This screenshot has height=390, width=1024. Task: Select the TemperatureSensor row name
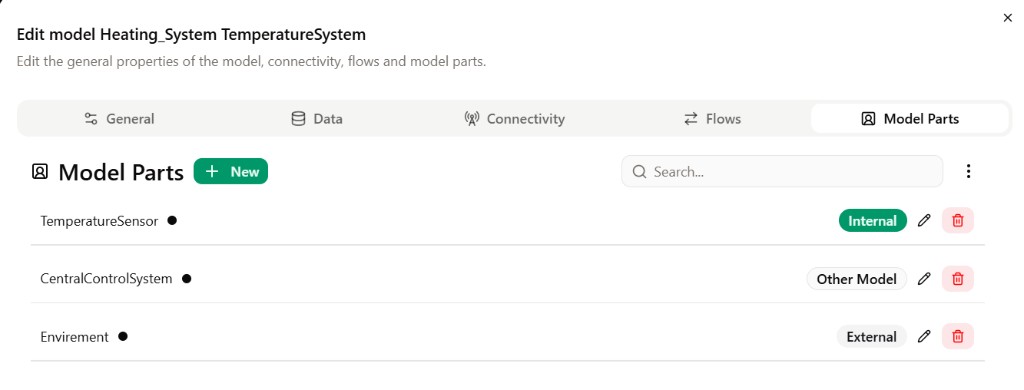pos(99,221)
